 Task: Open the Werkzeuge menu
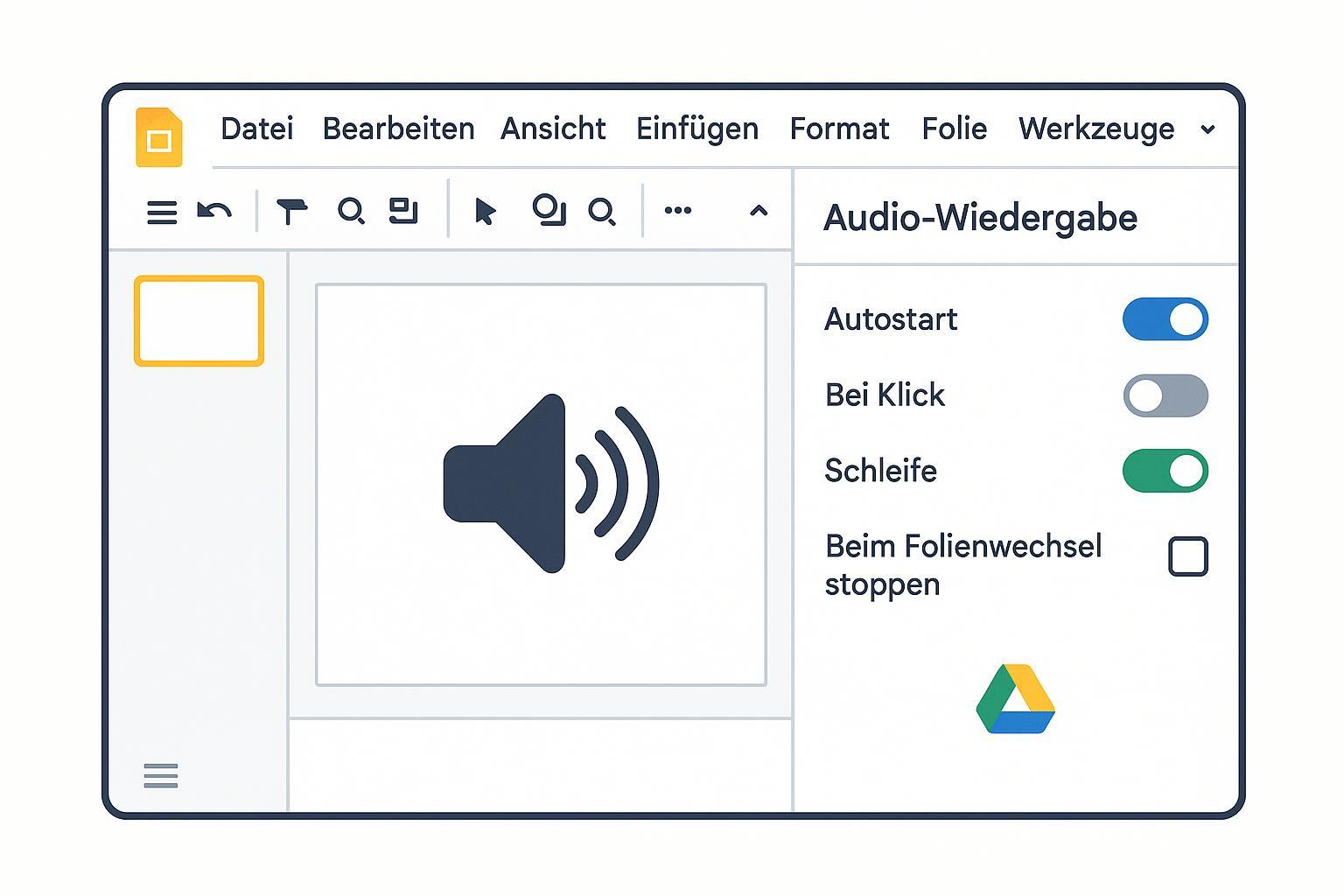[1095, 129]
